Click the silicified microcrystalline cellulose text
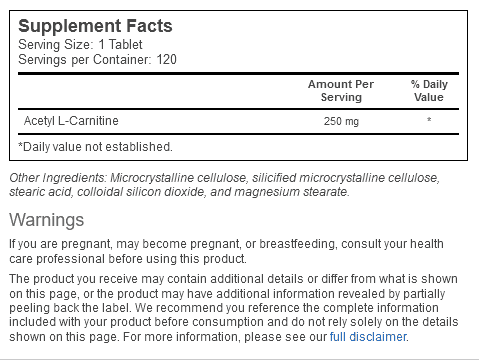This screenshot has width=479, height=360. [x=346, y=178]
